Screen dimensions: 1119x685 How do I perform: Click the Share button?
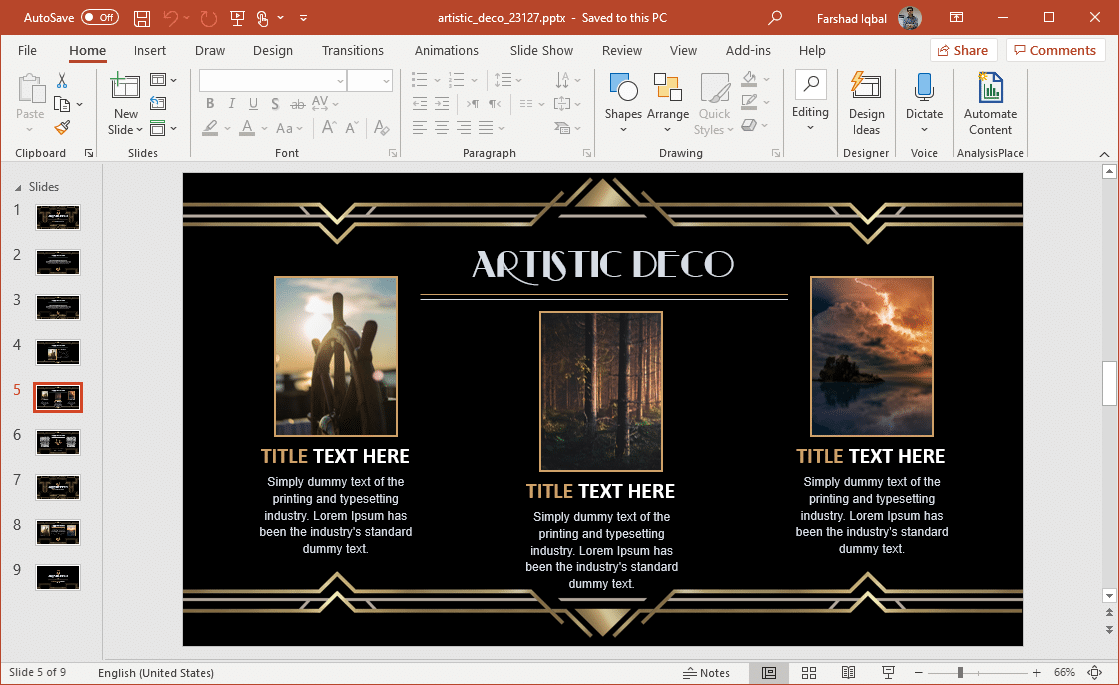(x=963, y=51)
